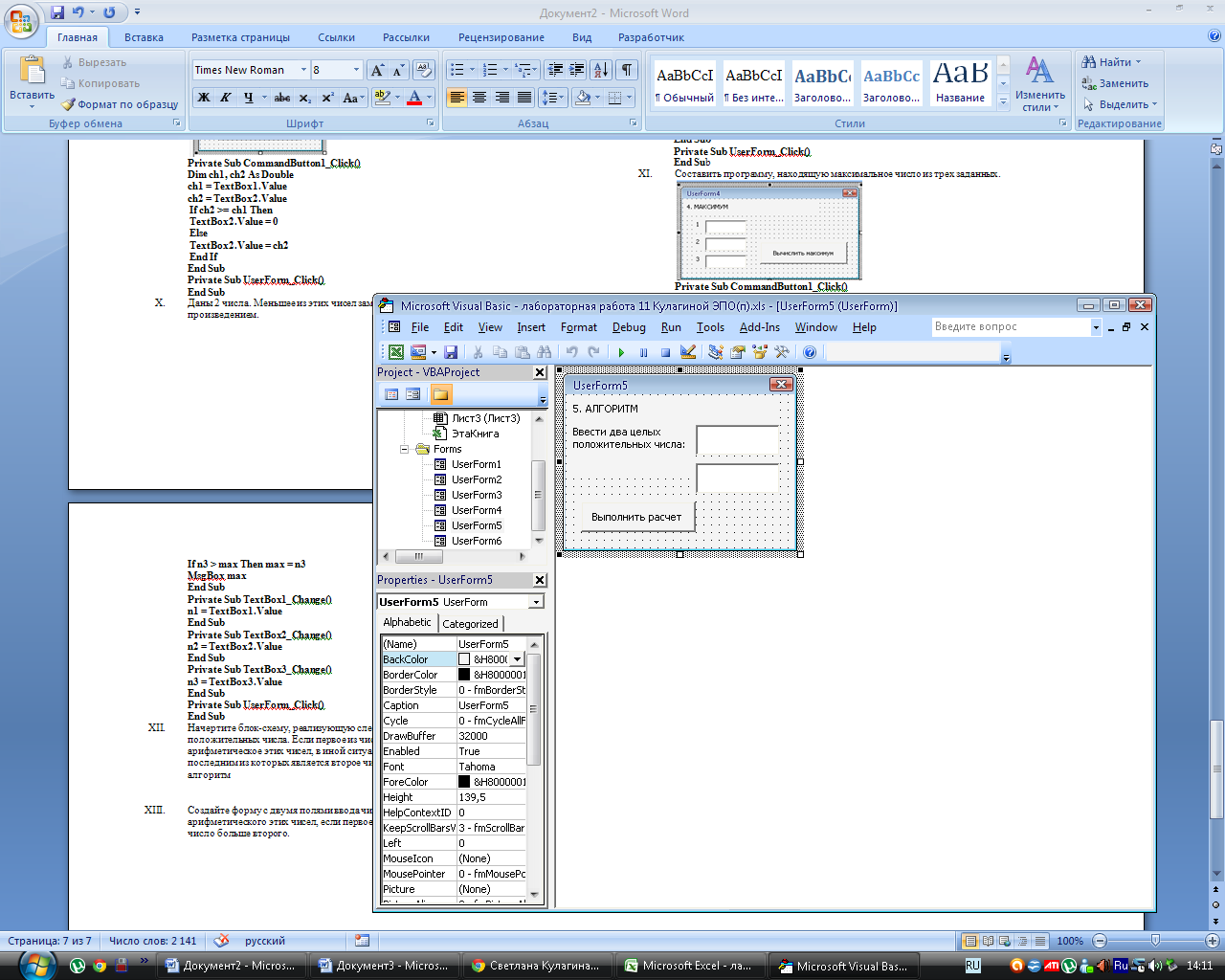Image resolution: width=1225 pixels, height=980 pixels.
Task: Switch to Microsoft Excel taskbar button
Action: click(690, 966)
